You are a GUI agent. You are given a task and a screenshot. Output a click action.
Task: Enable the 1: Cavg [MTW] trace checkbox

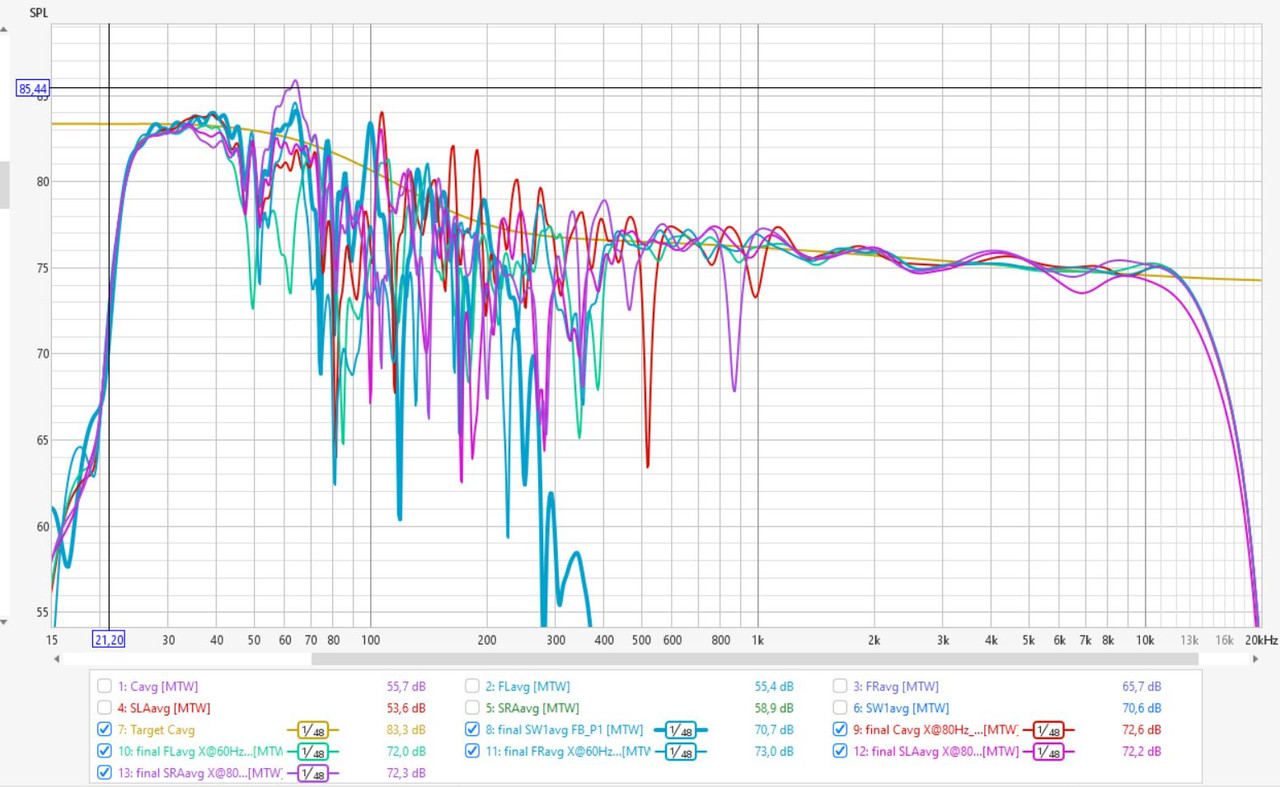(104, 687)
